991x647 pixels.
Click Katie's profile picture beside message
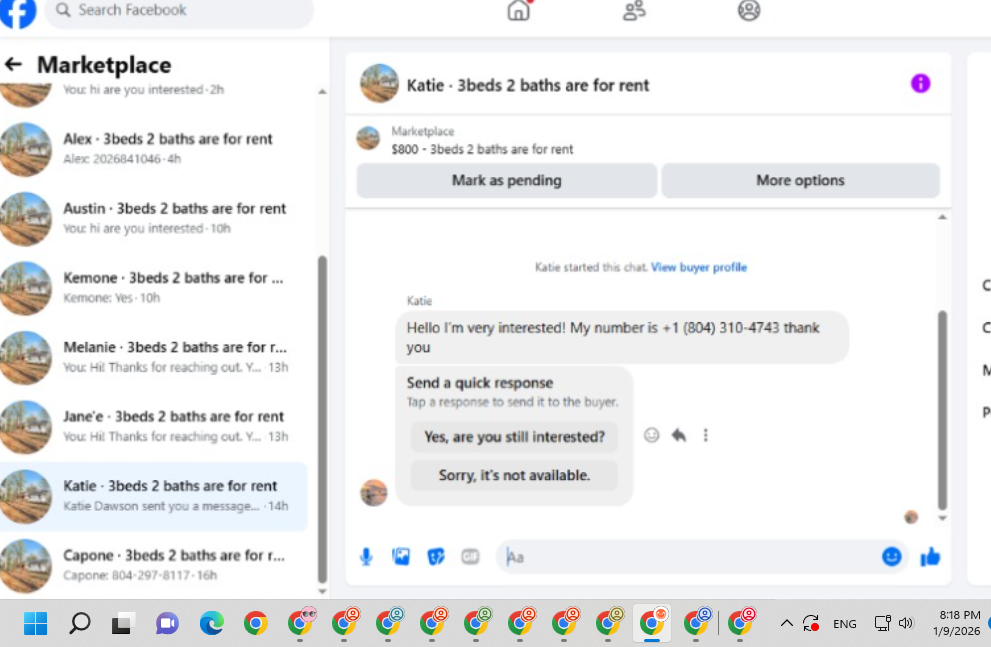coord(374,493)
